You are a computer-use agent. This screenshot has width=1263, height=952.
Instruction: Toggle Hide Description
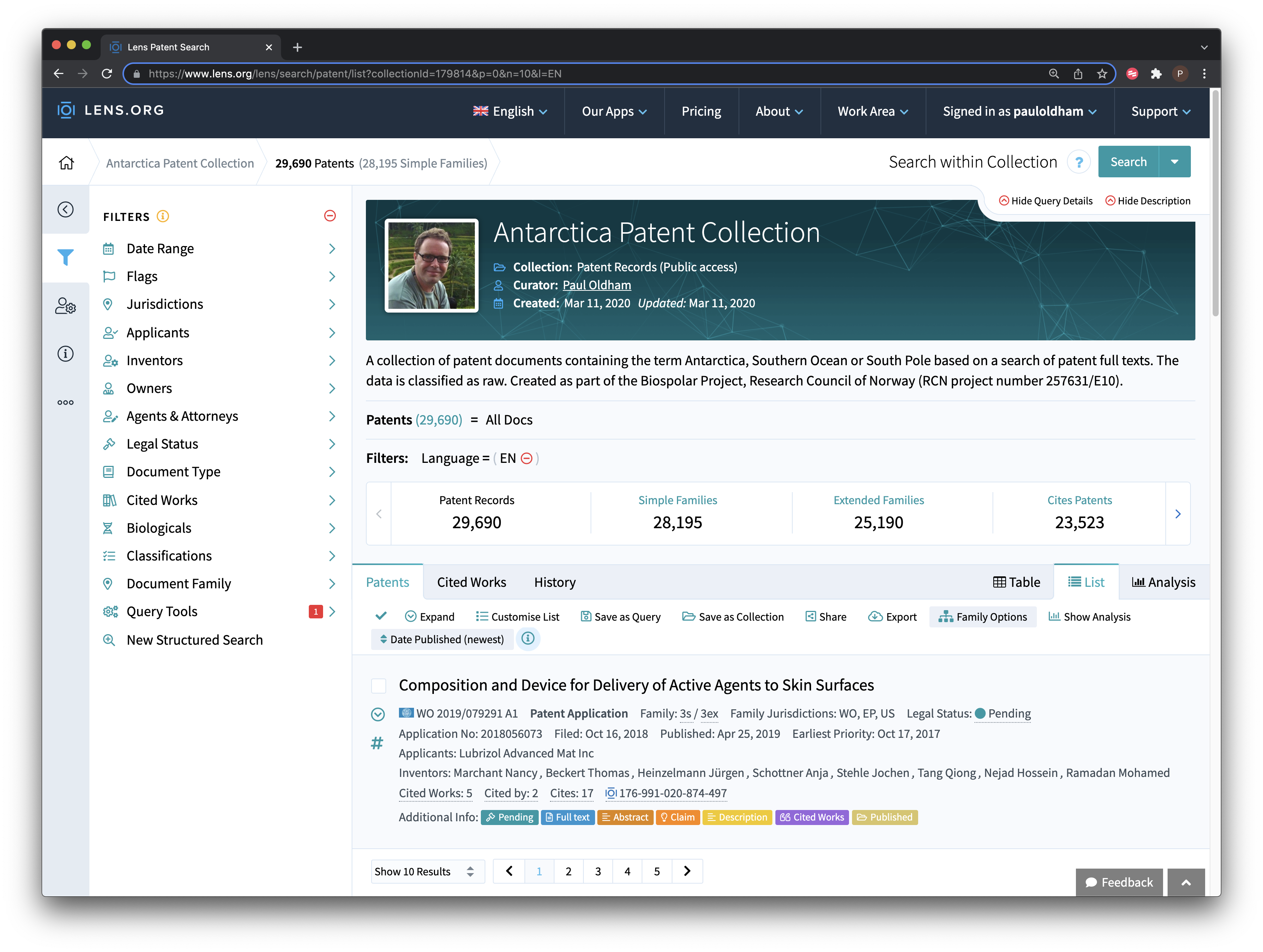(x=1148, y=201)
